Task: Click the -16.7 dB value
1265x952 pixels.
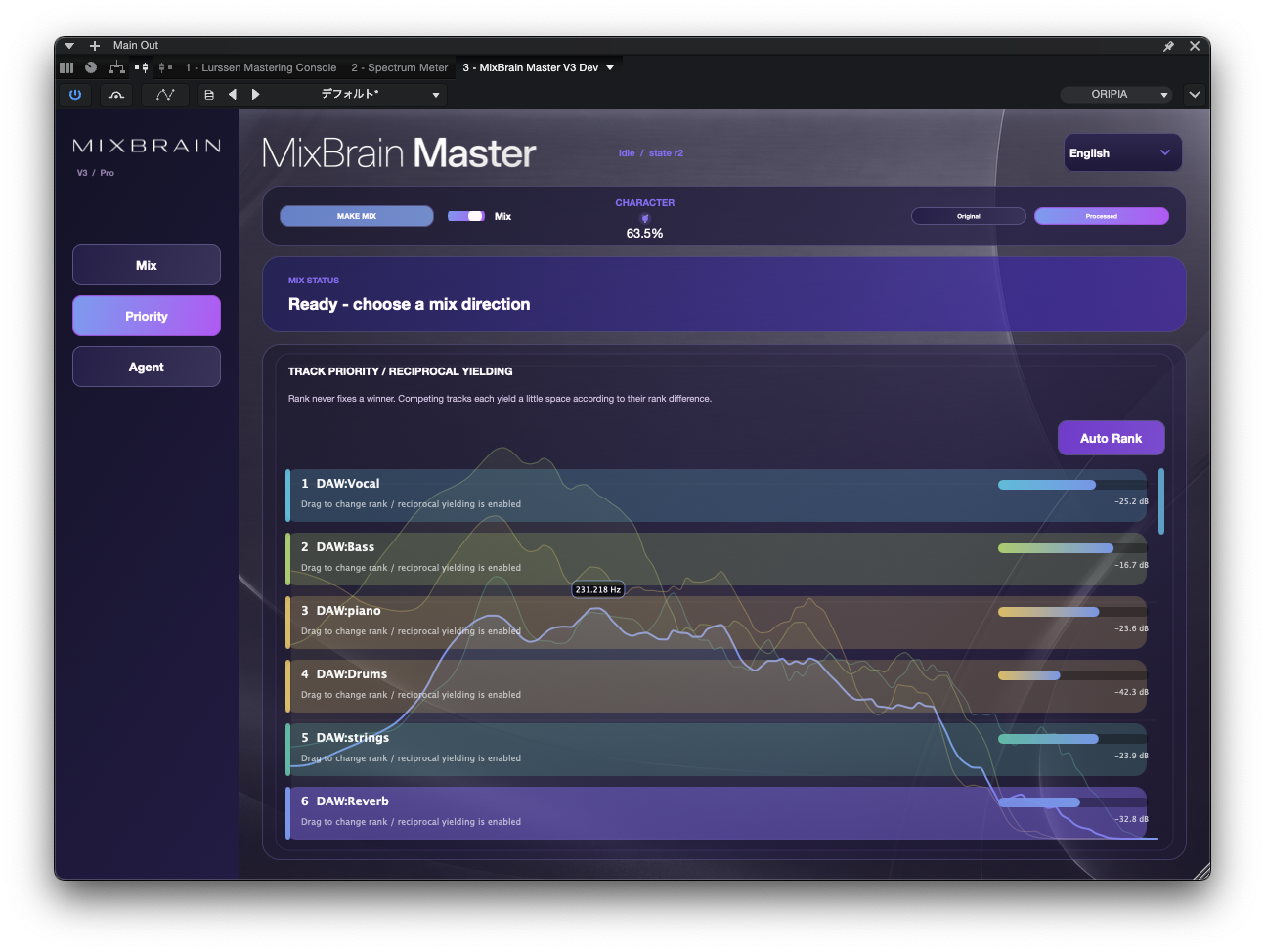Action: tap(1131, 565)
